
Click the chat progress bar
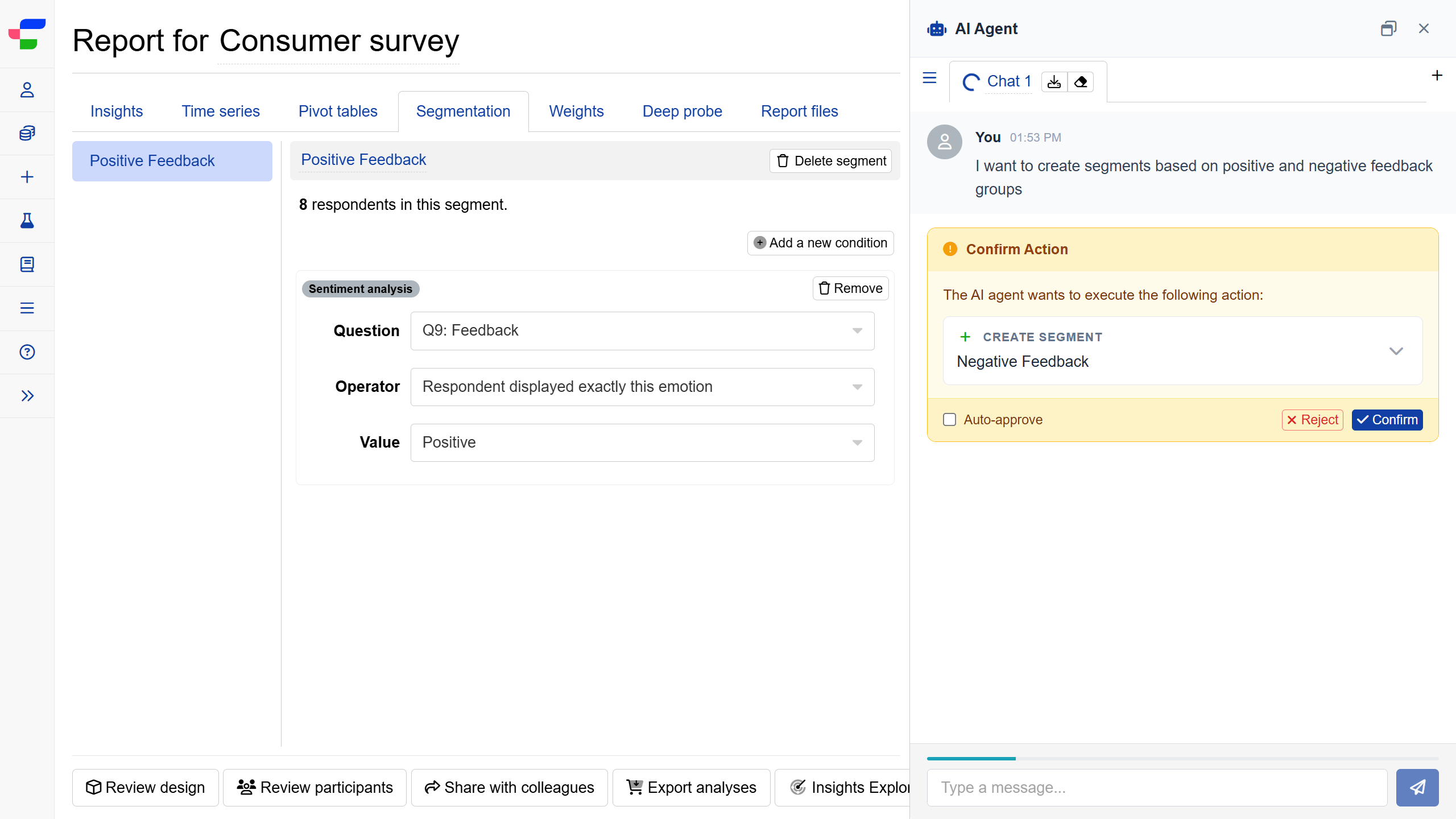(x=1182, y=758)
